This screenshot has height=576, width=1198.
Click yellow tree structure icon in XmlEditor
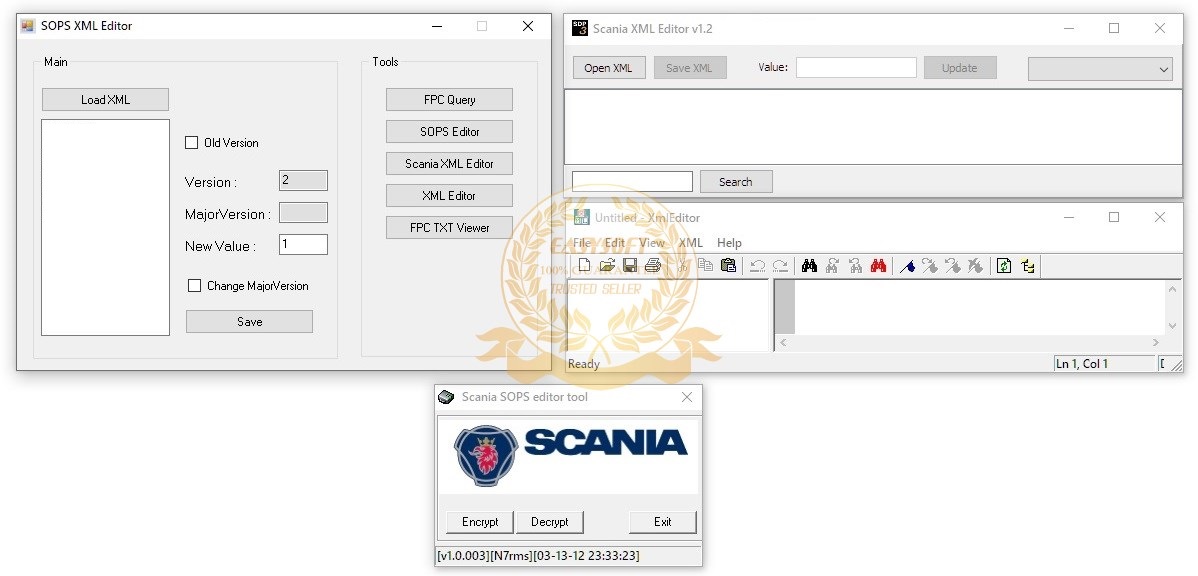point(1028,266)
